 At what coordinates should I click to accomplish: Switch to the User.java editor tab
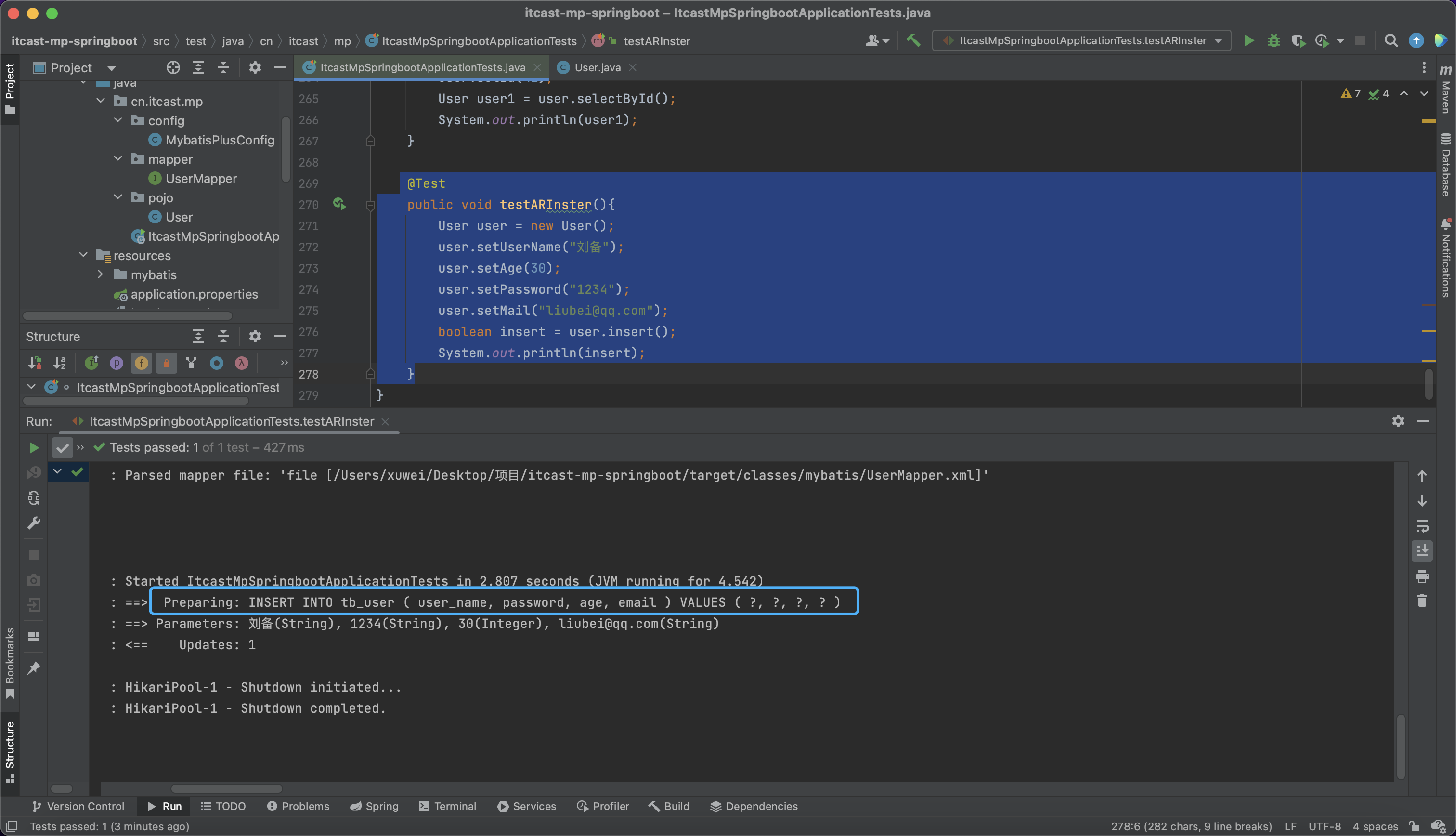click(597, 68)
